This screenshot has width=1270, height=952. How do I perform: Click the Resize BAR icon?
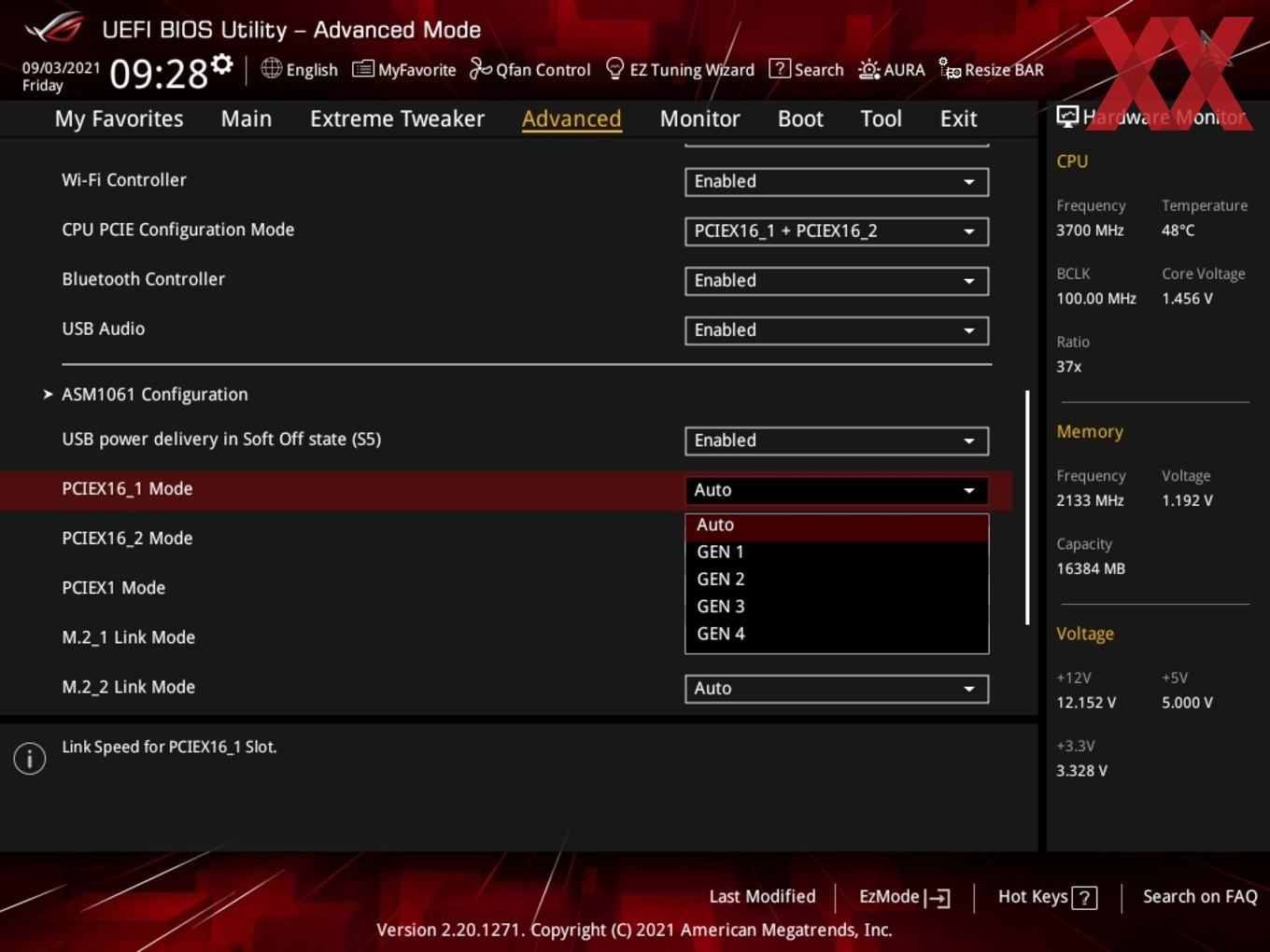[x=950, y=69]
